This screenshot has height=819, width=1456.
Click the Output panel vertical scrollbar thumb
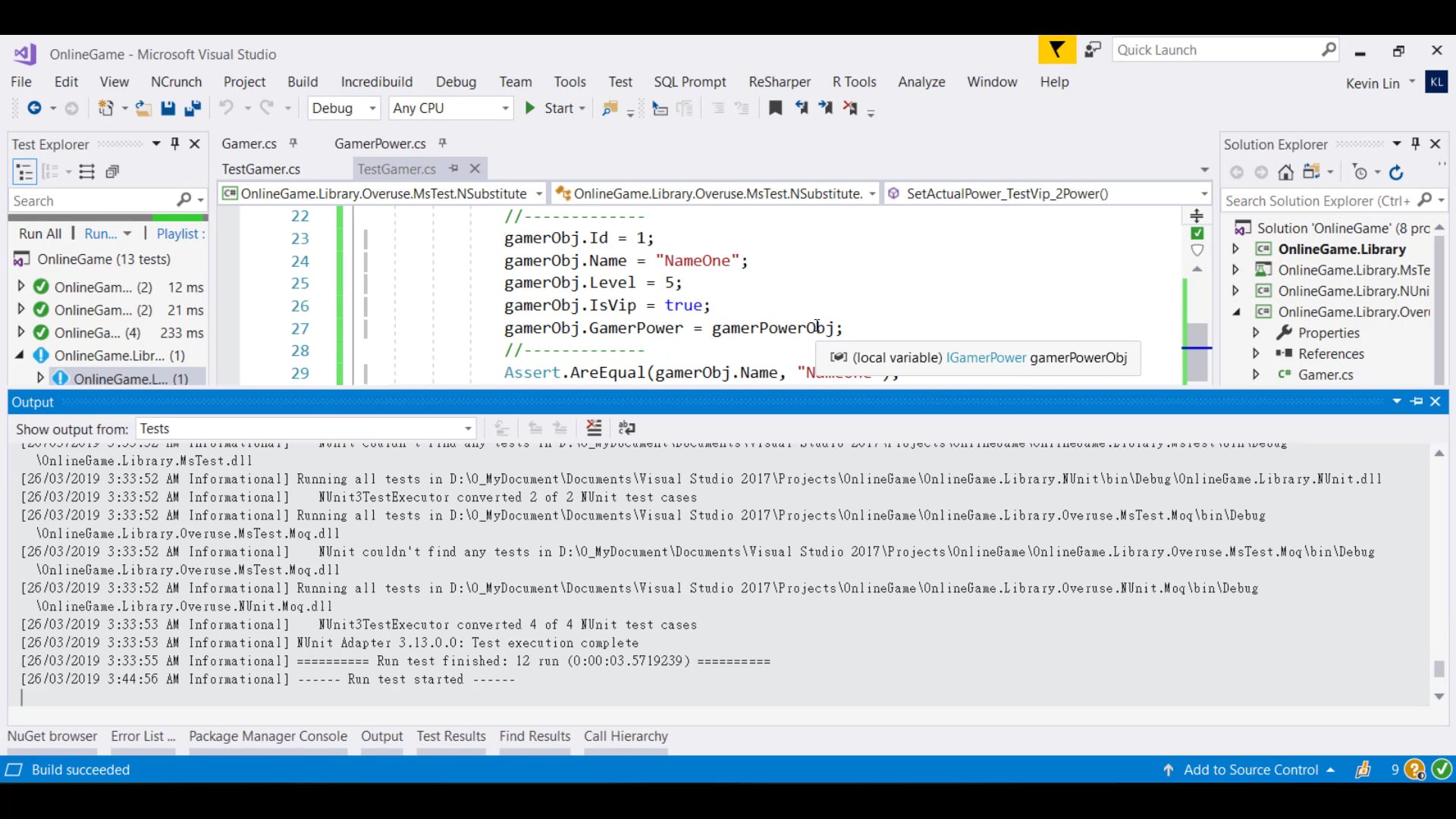1439,669
